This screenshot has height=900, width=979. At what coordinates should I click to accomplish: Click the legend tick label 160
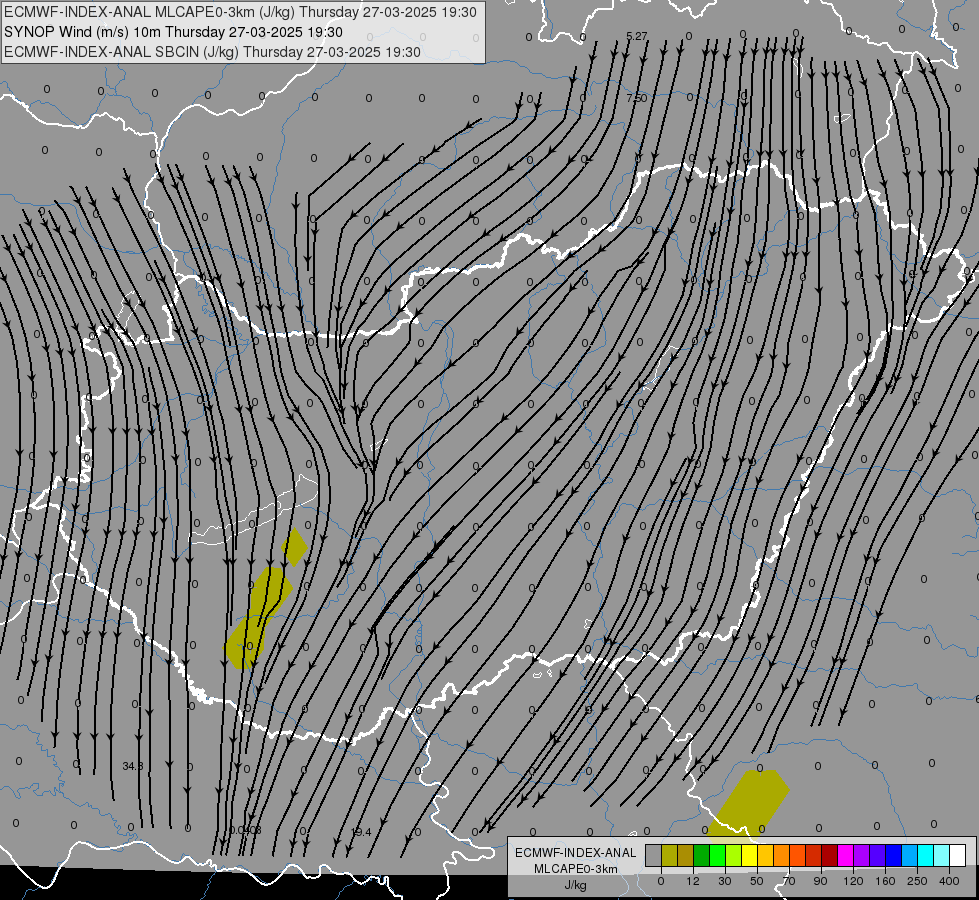click(885, 881)
